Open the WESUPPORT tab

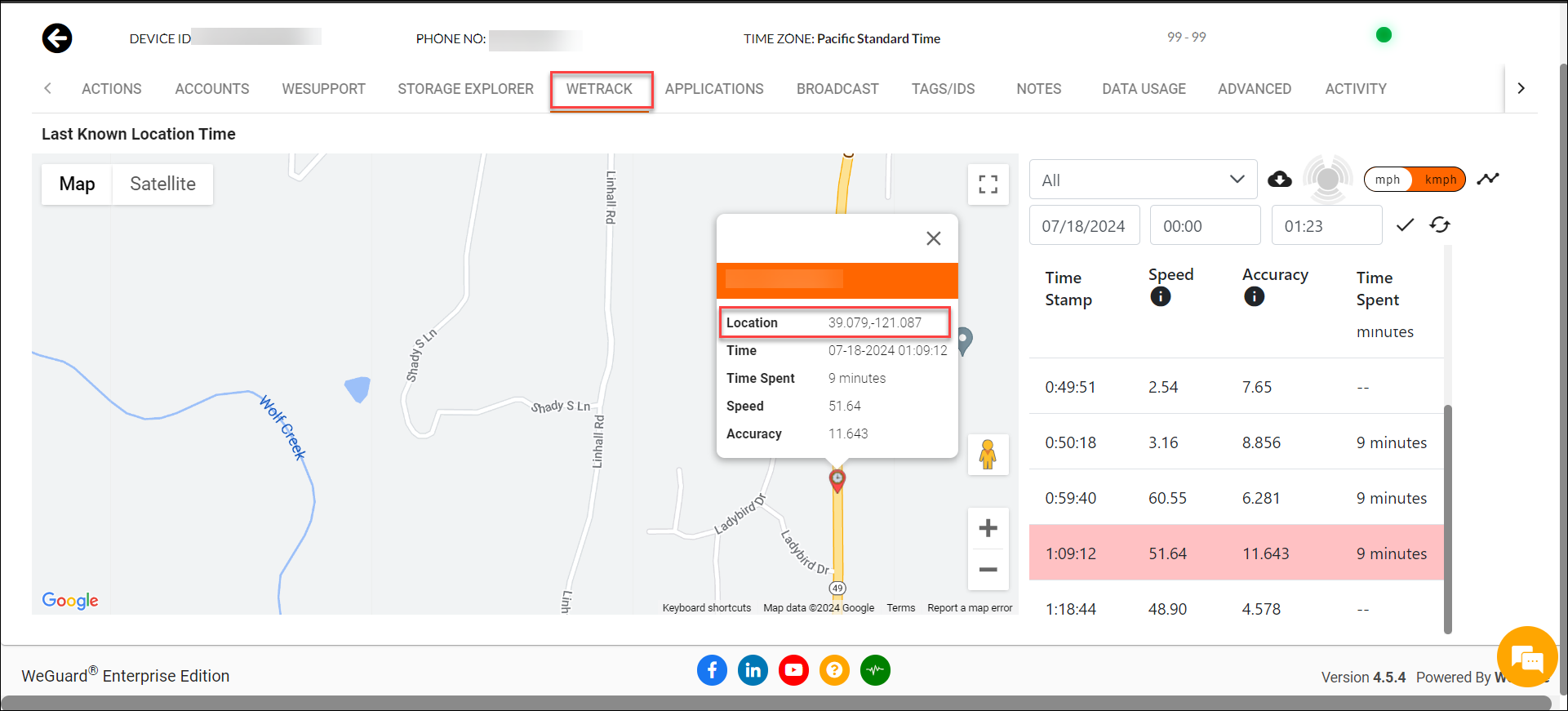pos(323,89)
